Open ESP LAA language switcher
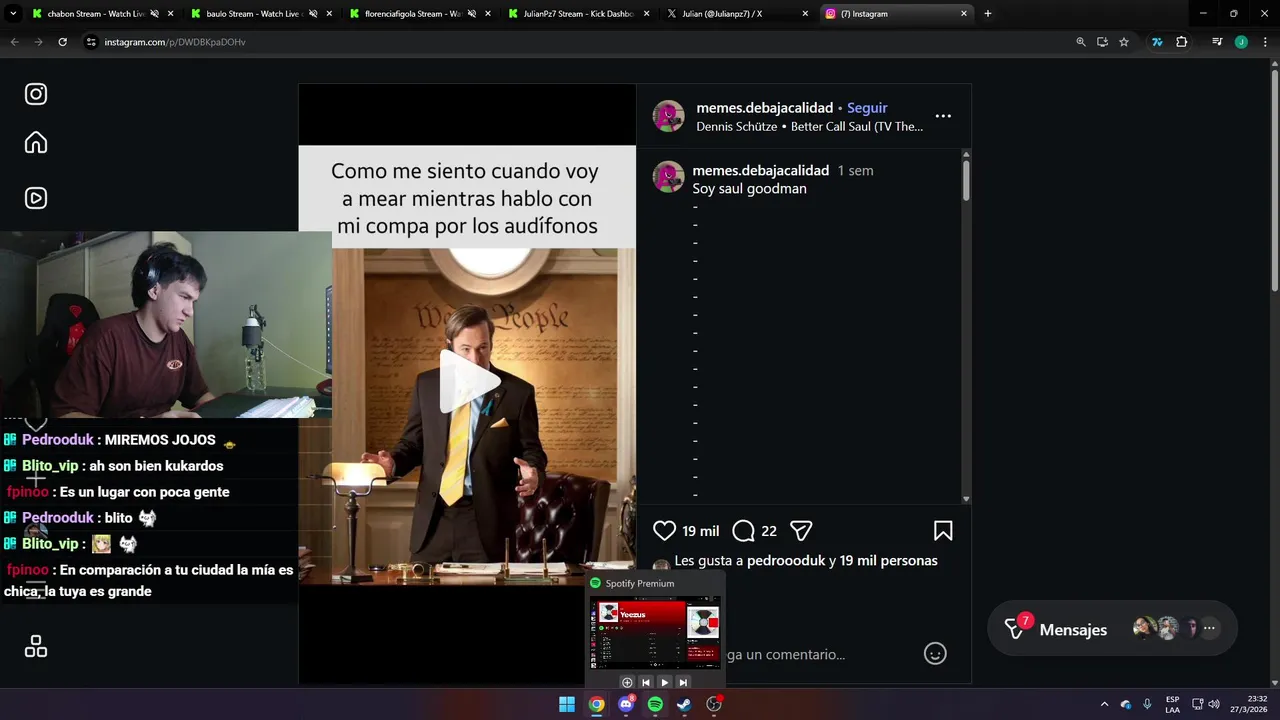 point(1172,704)
